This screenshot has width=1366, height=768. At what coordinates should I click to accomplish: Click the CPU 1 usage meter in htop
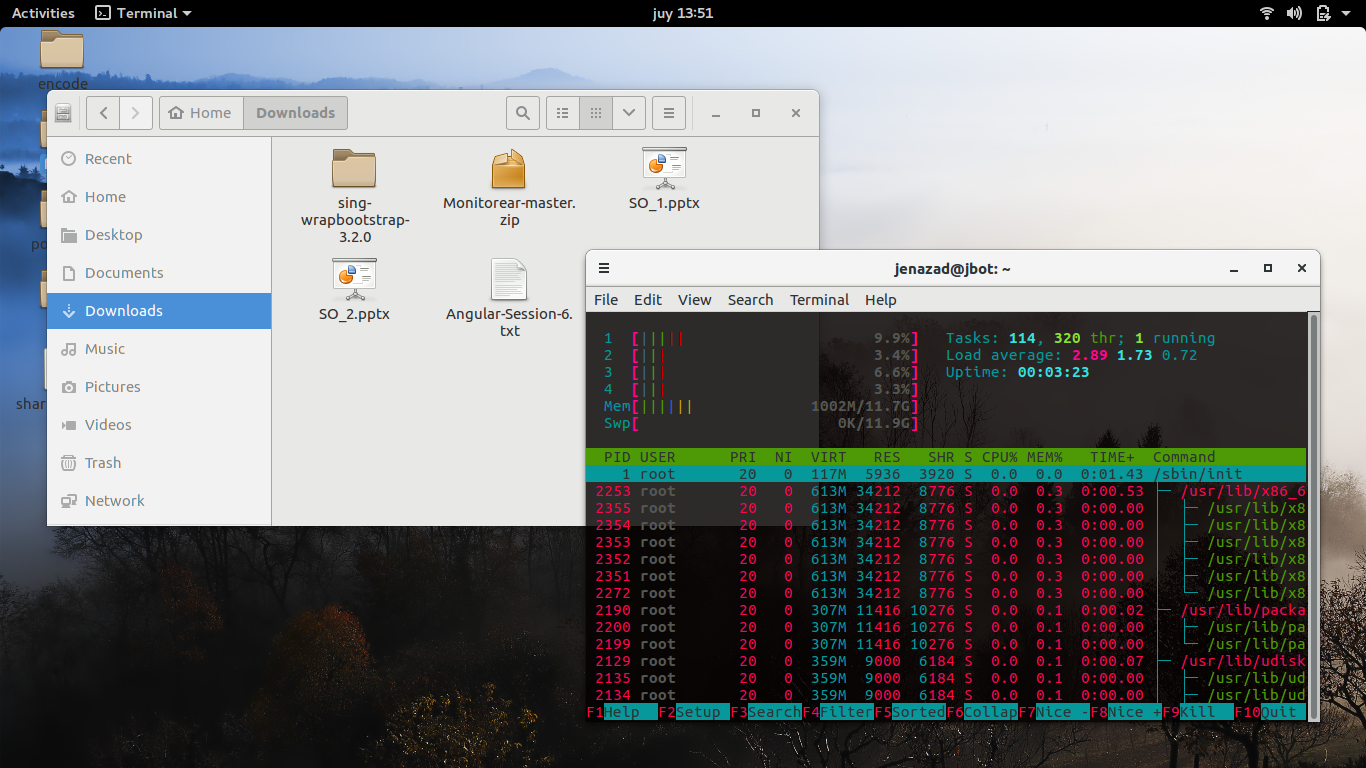(761, 338)
